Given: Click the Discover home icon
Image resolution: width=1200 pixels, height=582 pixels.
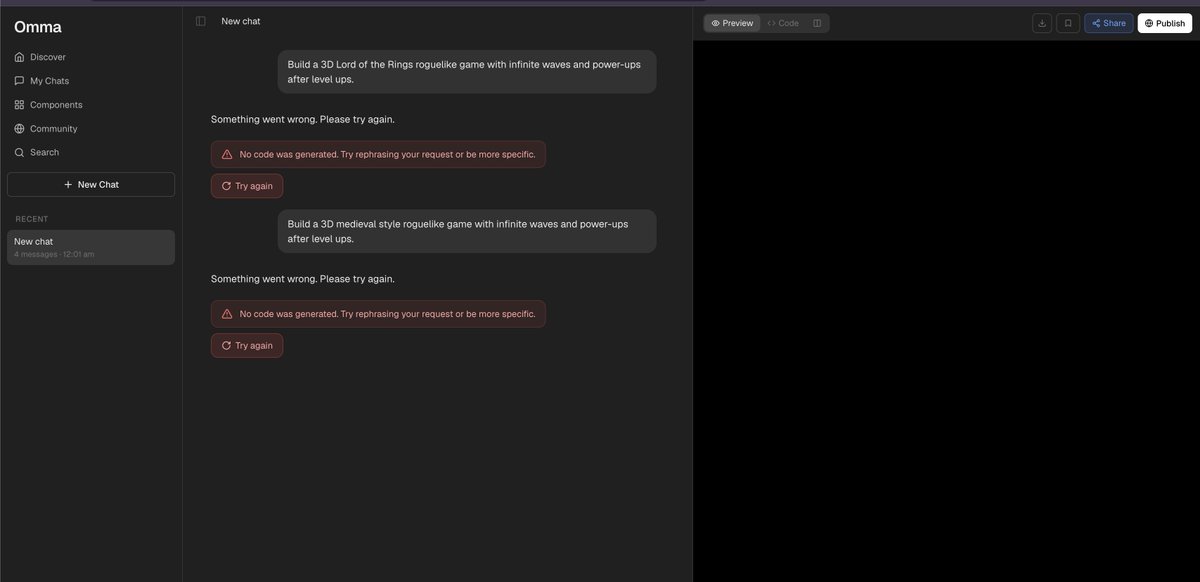Looking at the screenshot, I should click(x=19, y=57).
